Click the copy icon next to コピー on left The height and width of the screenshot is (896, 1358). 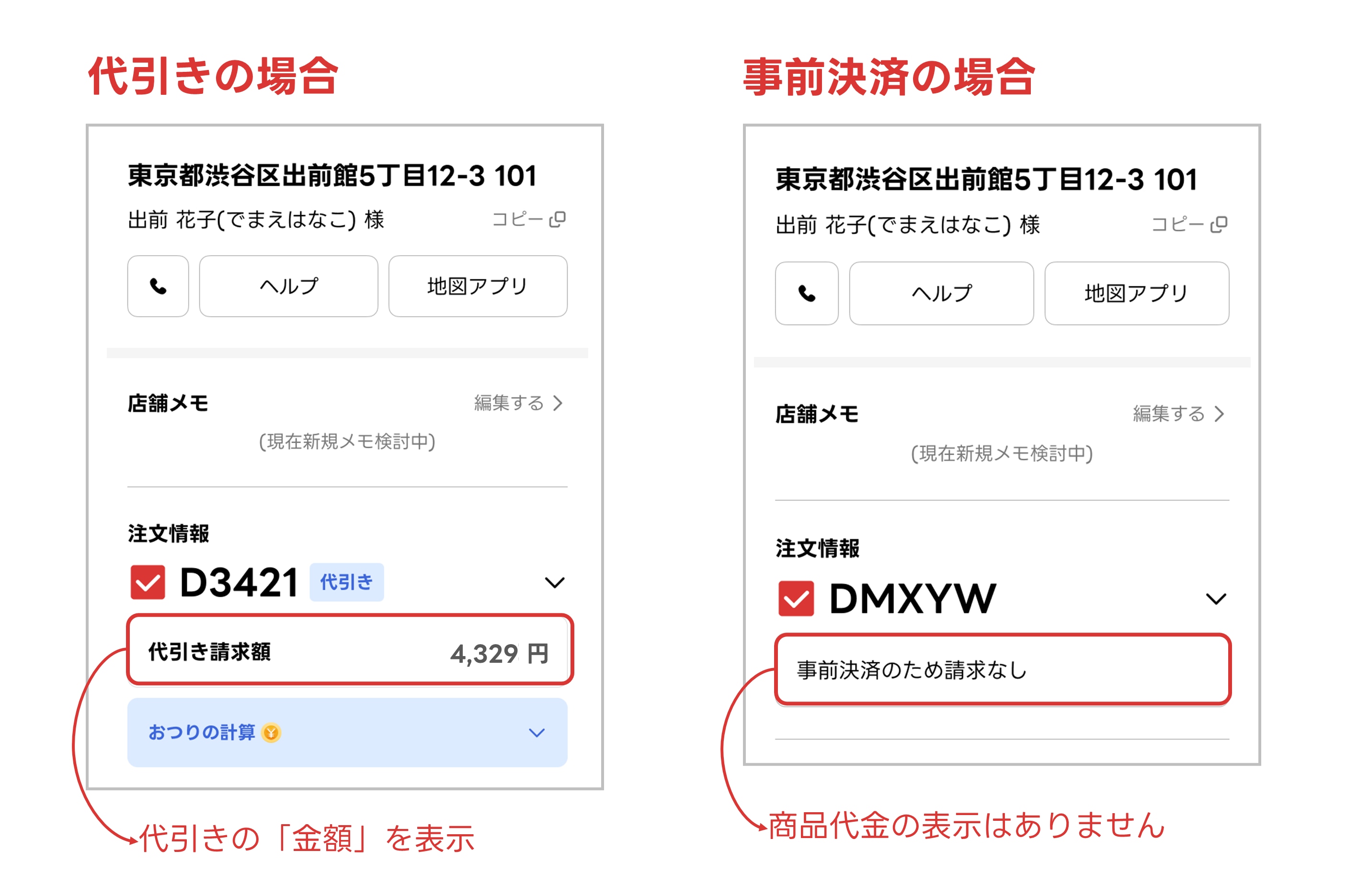pyautogui.click(x=557, y=219)
